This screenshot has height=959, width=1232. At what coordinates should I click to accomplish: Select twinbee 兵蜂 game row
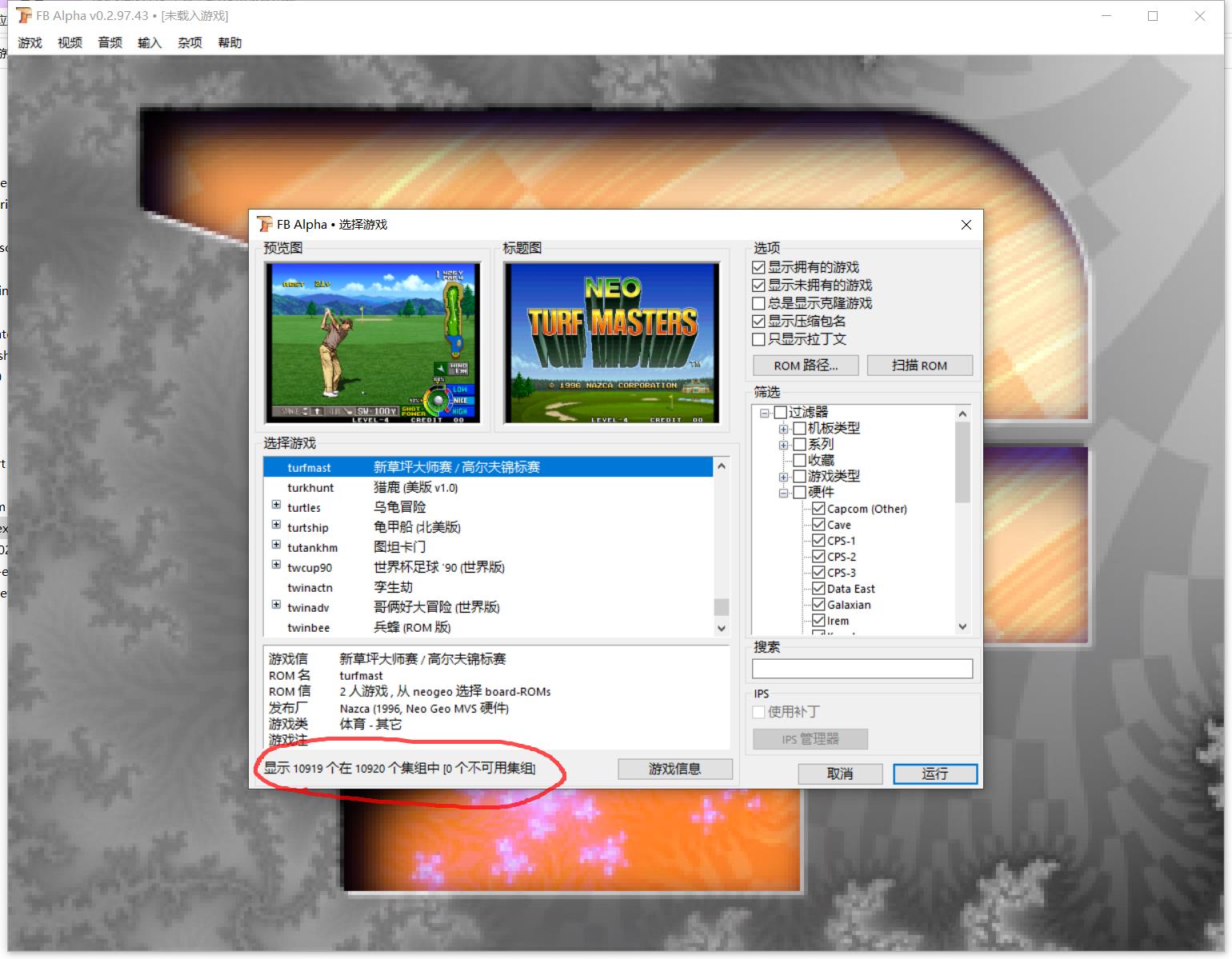pyautogui.click(x=488, y=627)
